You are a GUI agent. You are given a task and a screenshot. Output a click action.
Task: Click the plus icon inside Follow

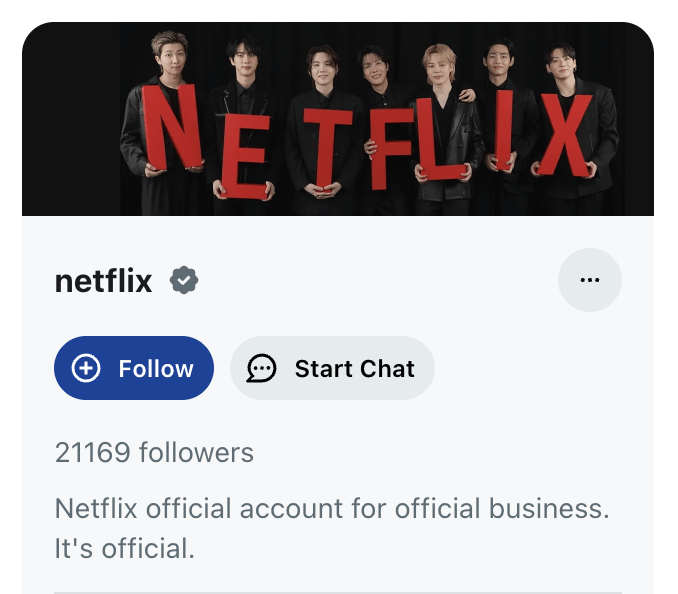coord(87,368)
